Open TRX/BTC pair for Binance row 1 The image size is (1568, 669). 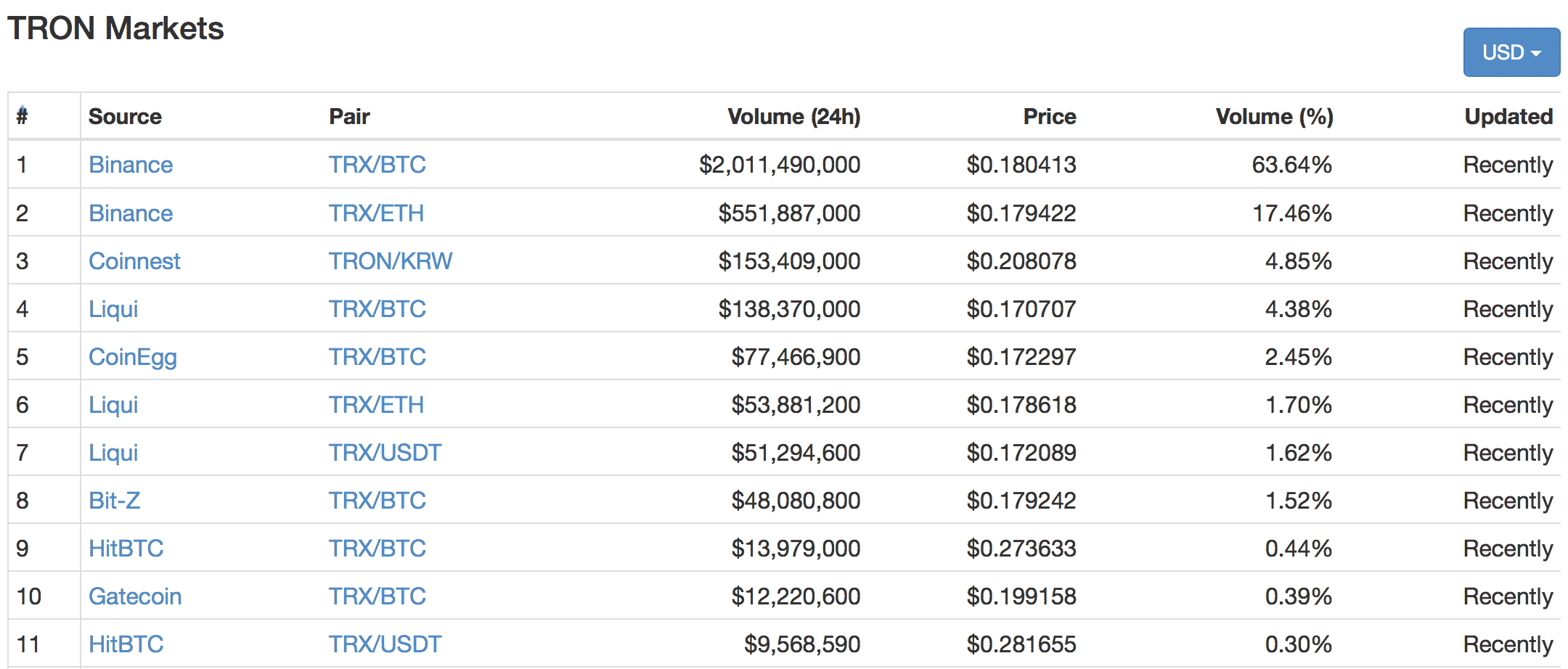[x=377, y=165]
